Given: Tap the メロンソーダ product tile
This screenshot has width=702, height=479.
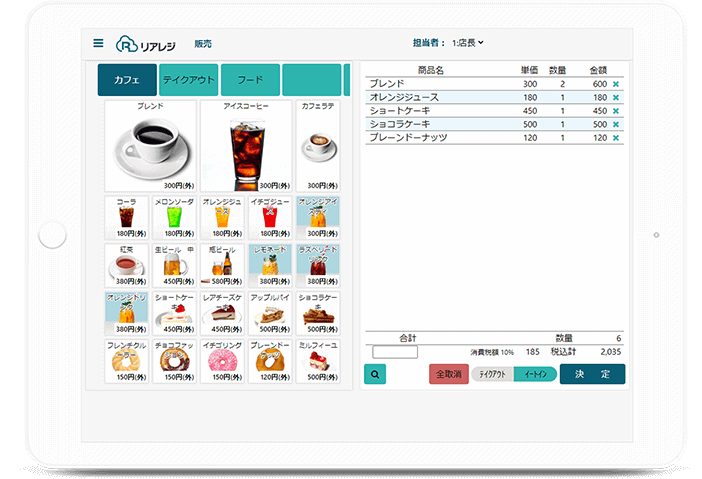Looking at the screenshot, I should point(173,218).
